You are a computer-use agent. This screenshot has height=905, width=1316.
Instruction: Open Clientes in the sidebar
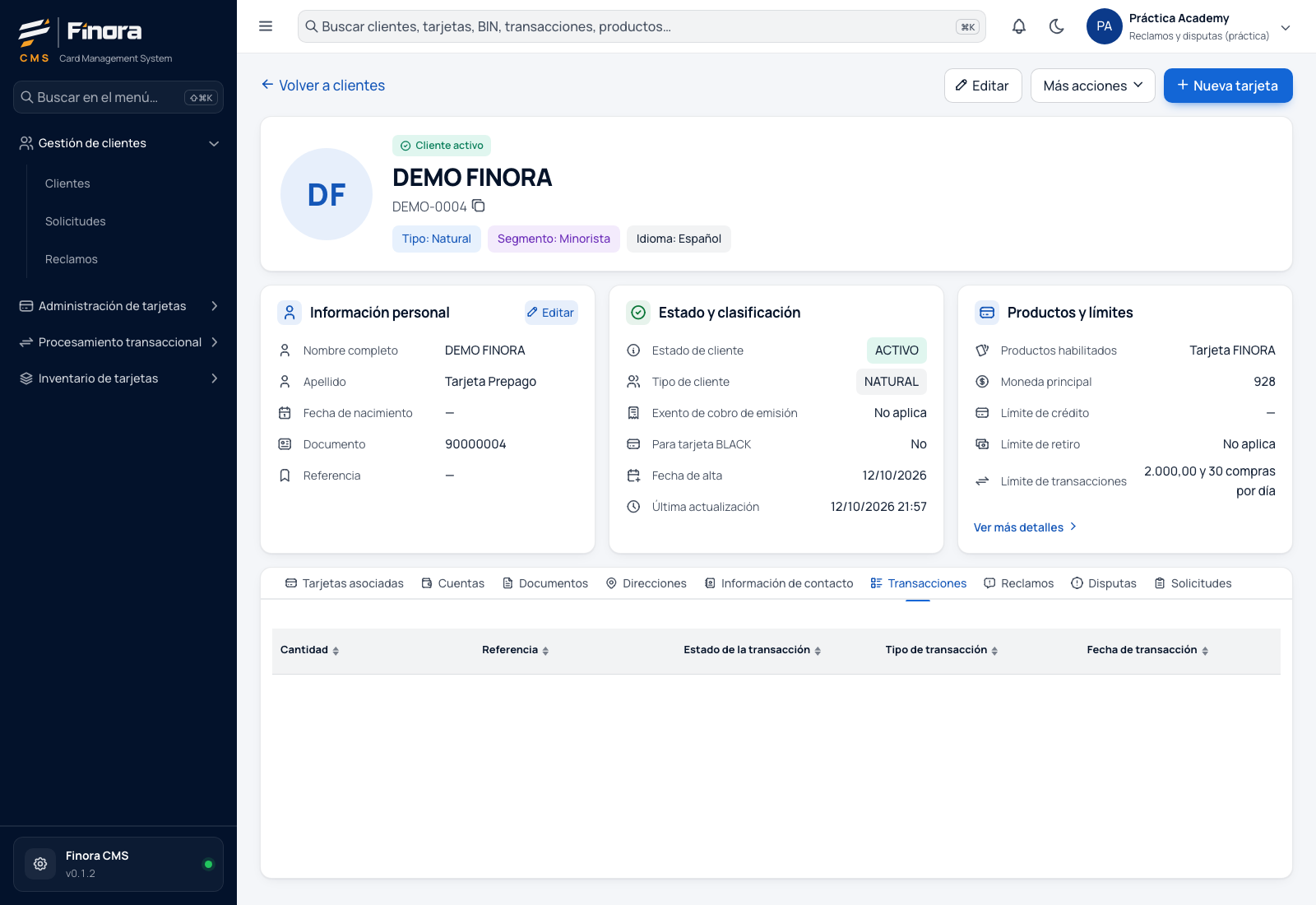click(67, 183)
